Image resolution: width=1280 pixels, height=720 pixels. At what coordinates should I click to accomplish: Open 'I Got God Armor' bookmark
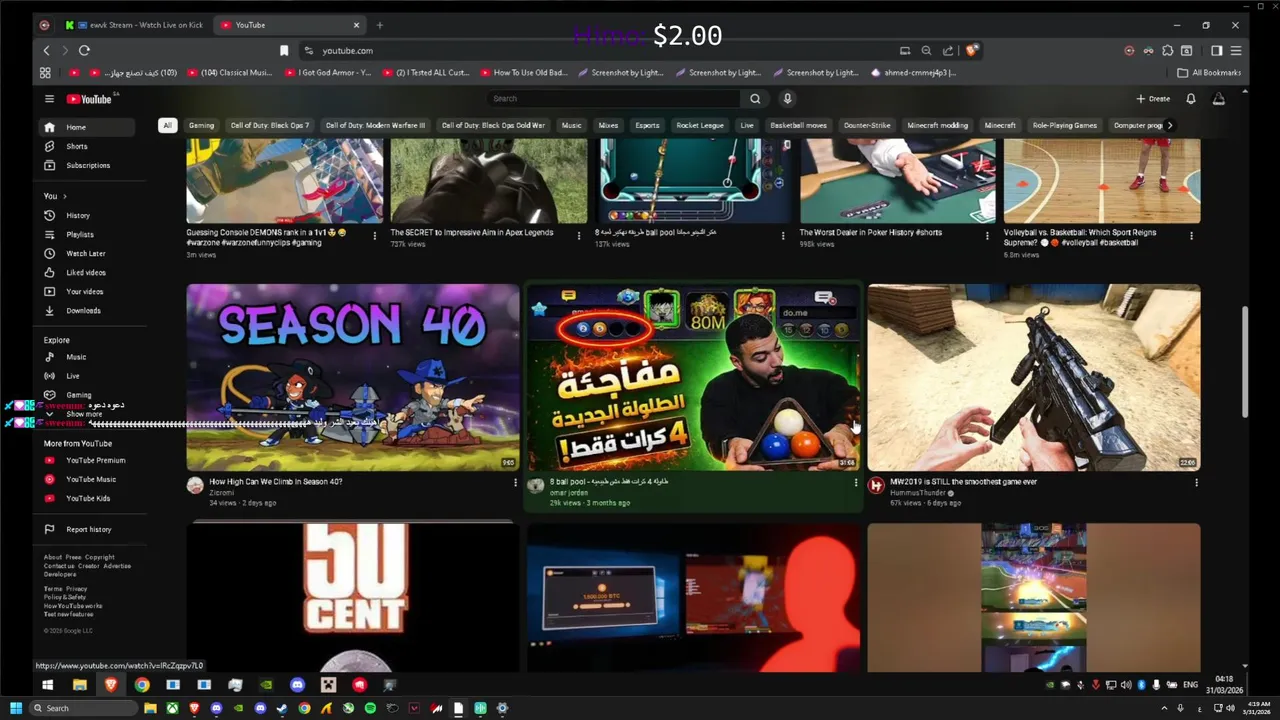pos(328,73)
